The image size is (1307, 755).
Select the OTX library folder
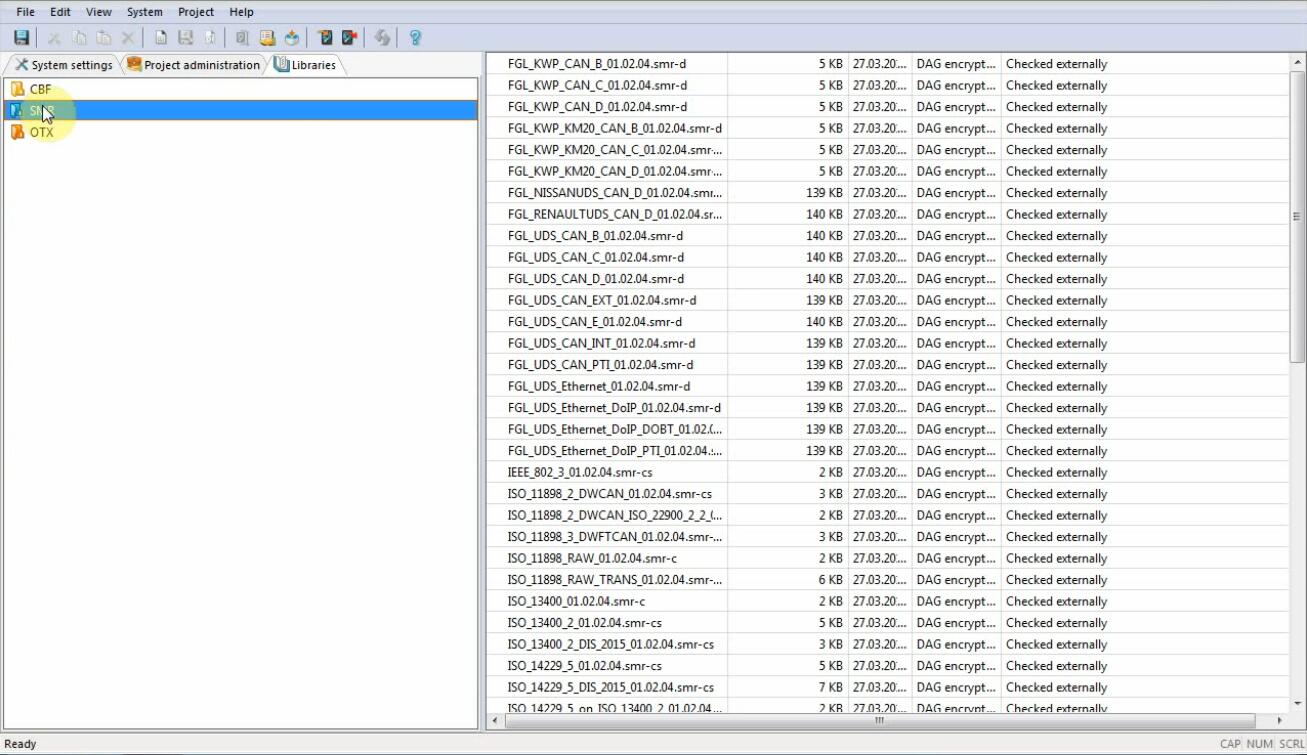click(41, 132)
